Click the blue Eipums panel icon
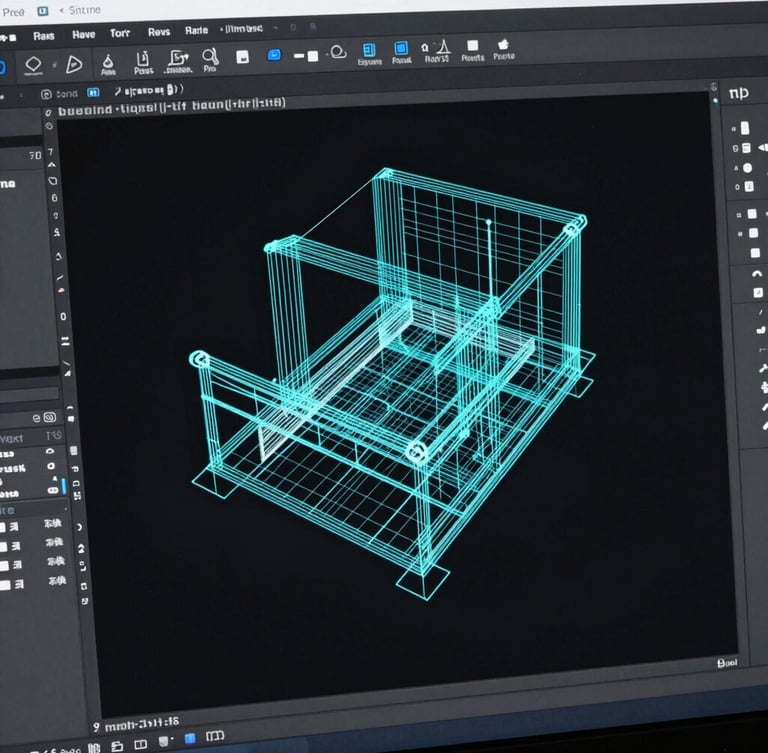768x753 pixels. coord(369,54)
